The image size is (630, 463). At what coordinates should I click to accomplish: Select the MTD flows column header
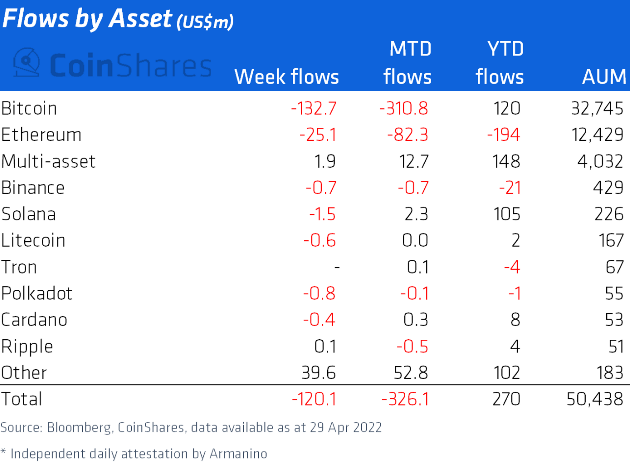(x=407, y=63)
